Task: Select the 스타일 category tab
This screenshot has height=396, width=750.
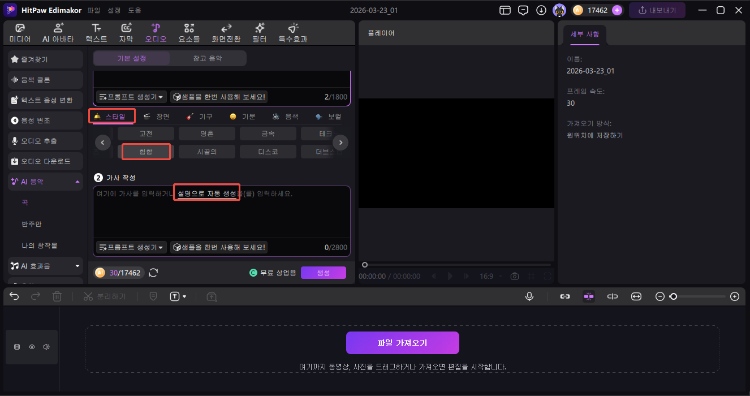Action: [111, 116]
